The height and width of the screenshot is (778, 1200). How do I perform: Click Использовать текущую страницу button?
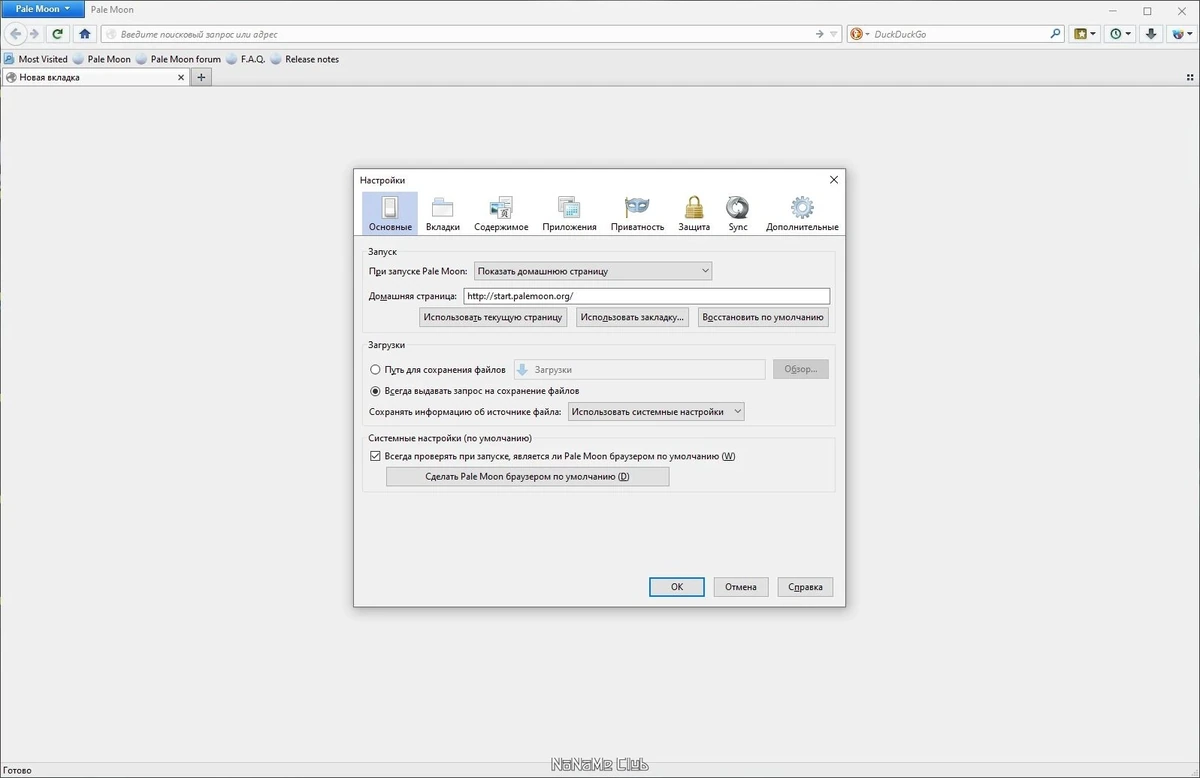tap(494, 317)
